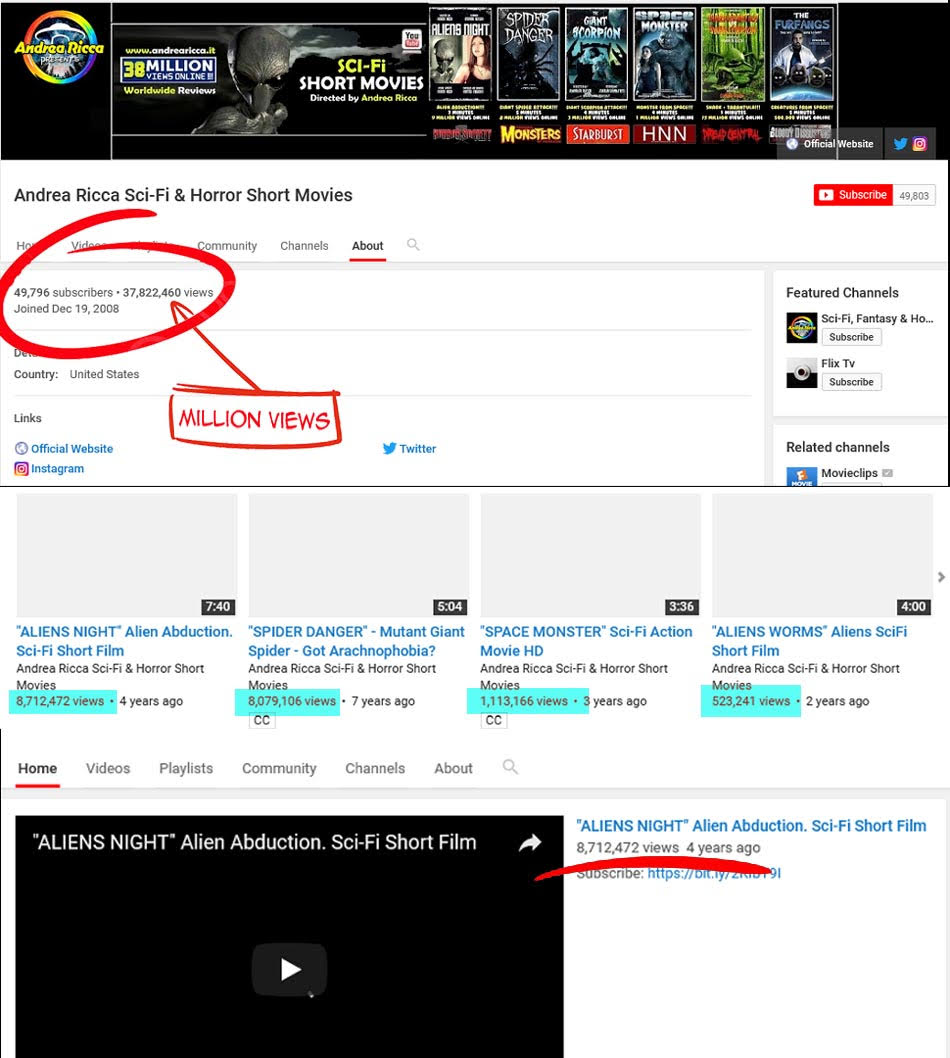Viewport: 950px width, 1058px height.
Task: Open the About tab in the lower bar
Action: [x=453, y=768]
